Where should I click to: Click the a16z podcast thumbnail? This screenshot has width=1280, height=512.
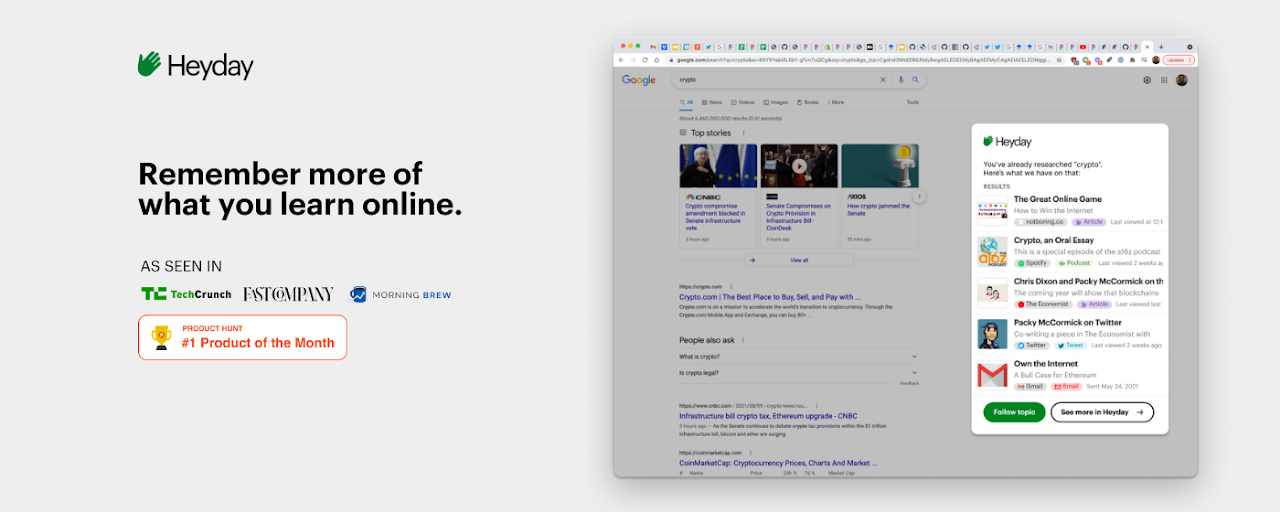coord(992,251)
